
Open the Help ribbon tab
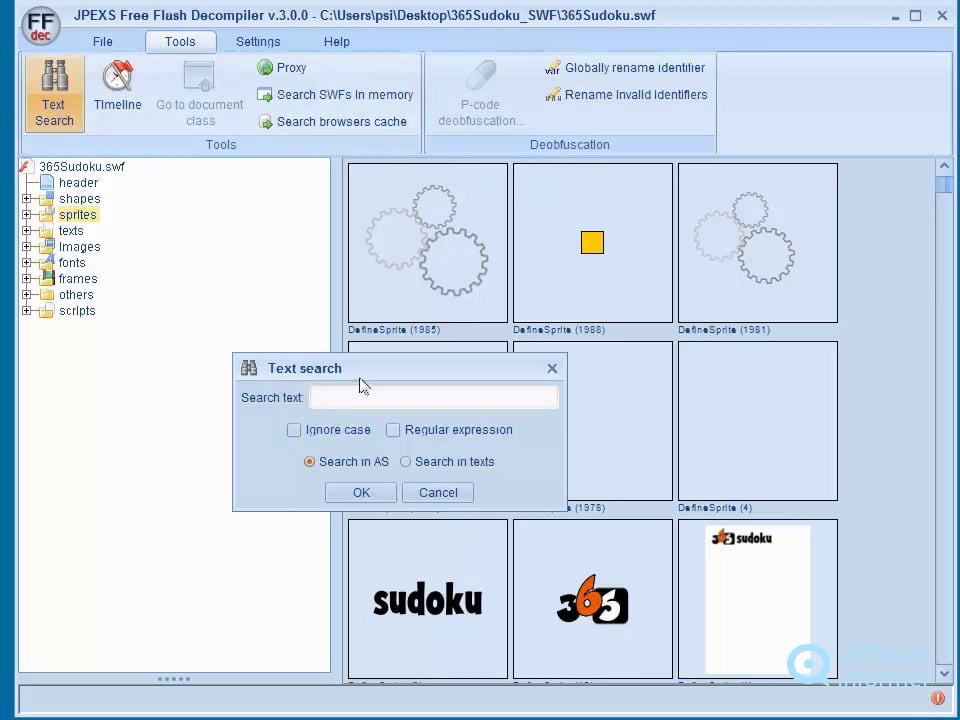[x=337, y=42]
